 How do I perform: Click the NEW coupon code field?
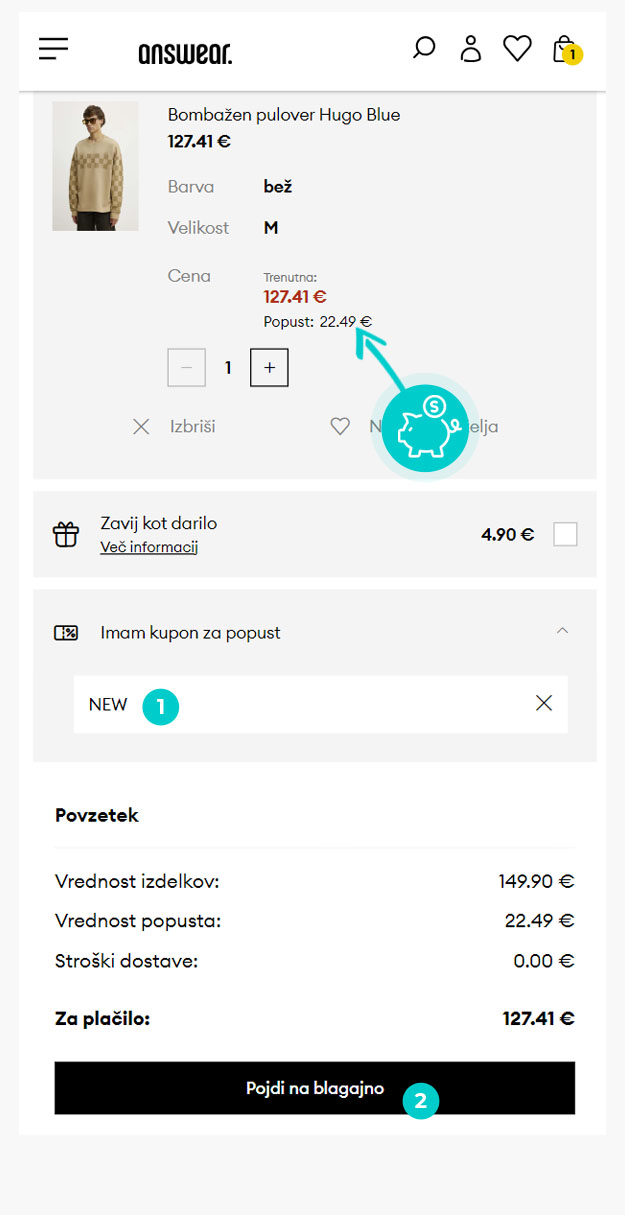coord(321,704)
